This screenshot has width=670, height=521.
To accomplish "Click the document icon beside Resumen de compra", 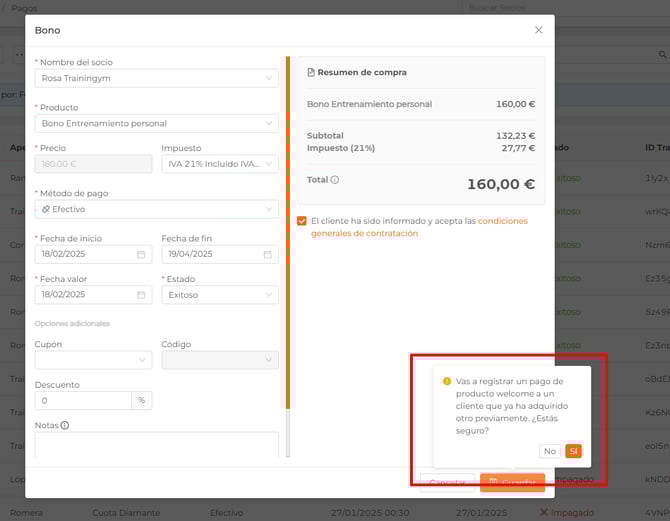I will coord(311,73).
